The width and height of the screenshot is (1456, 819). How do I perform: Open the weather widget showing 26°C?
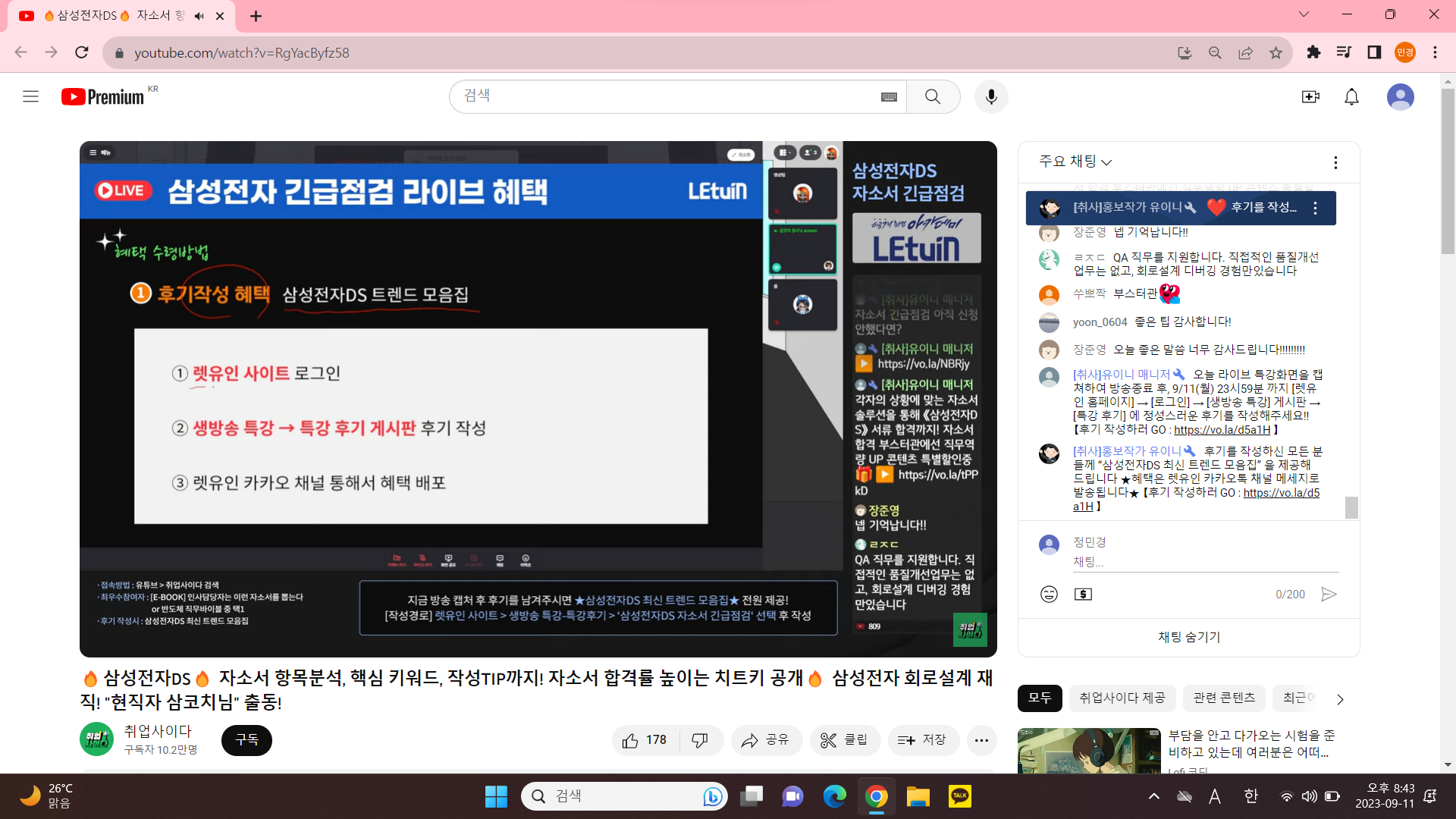pyautogui.click(x=47, y=796)
